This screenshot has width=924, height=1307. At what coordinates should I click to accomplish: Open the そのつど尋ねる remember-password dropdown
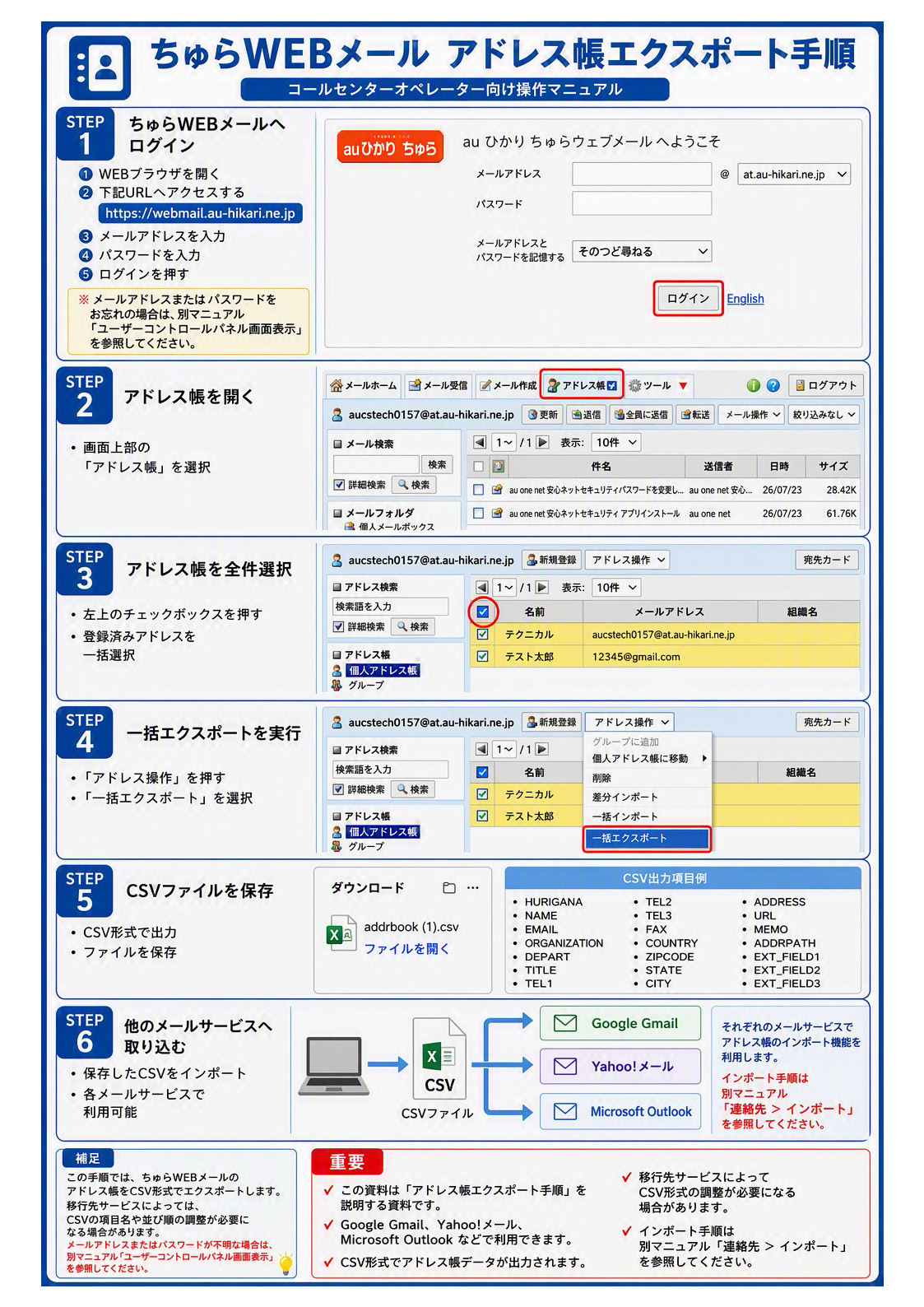coord(642,252)
